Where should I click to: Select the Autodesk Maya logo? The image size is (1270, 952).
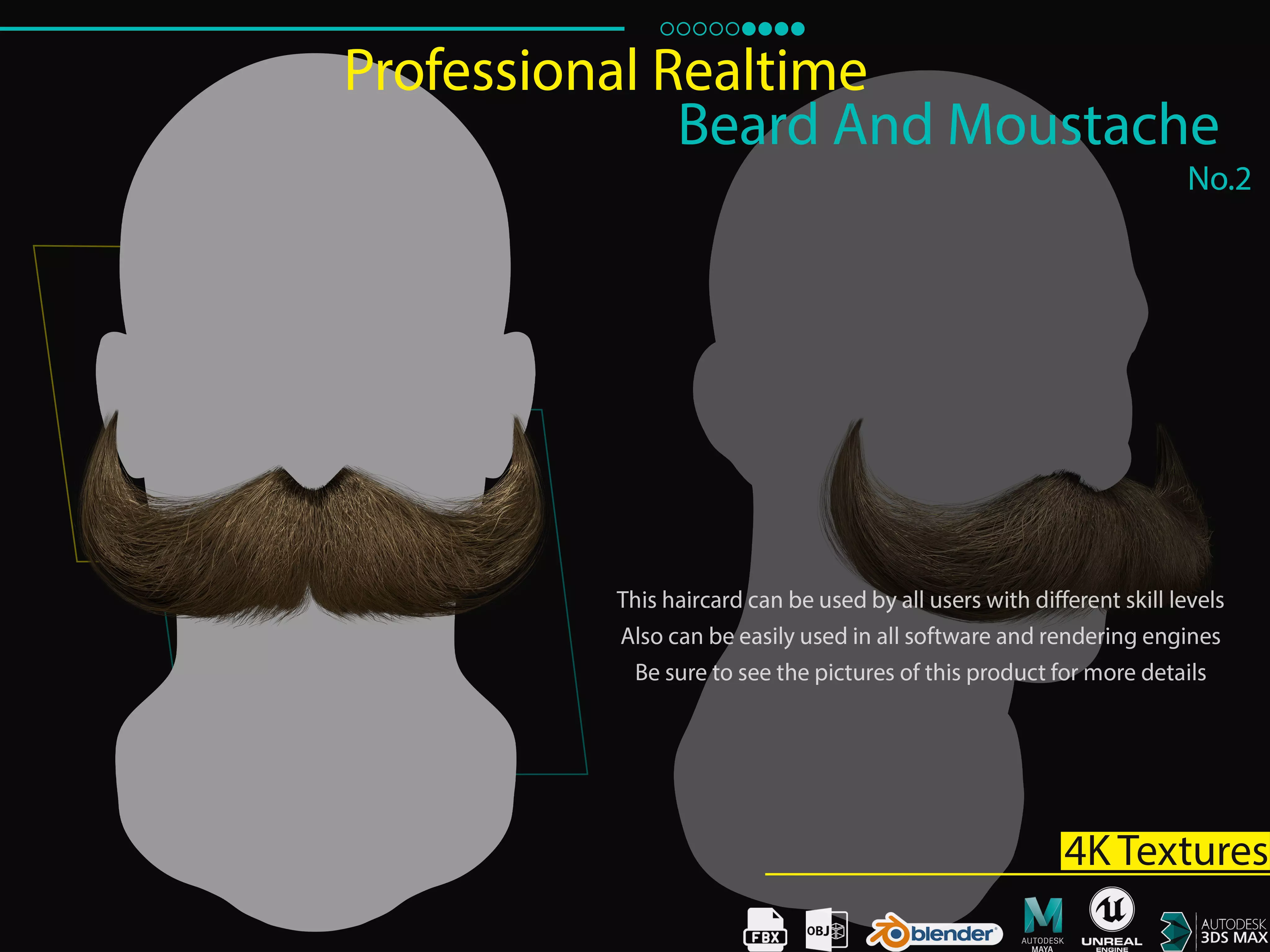click(x=1043, y=924)
